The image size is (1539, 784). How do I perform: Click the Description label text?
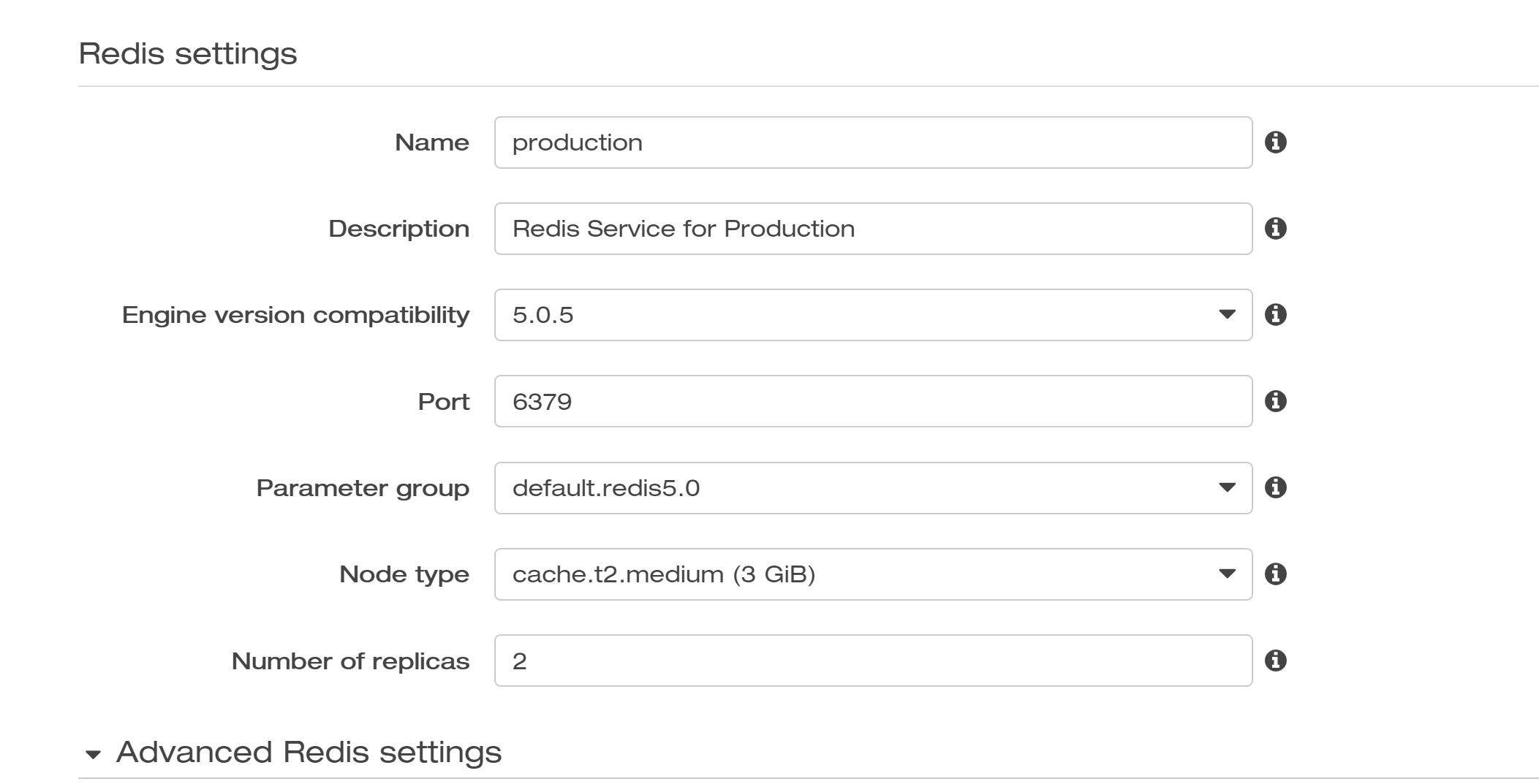[399, 229]
